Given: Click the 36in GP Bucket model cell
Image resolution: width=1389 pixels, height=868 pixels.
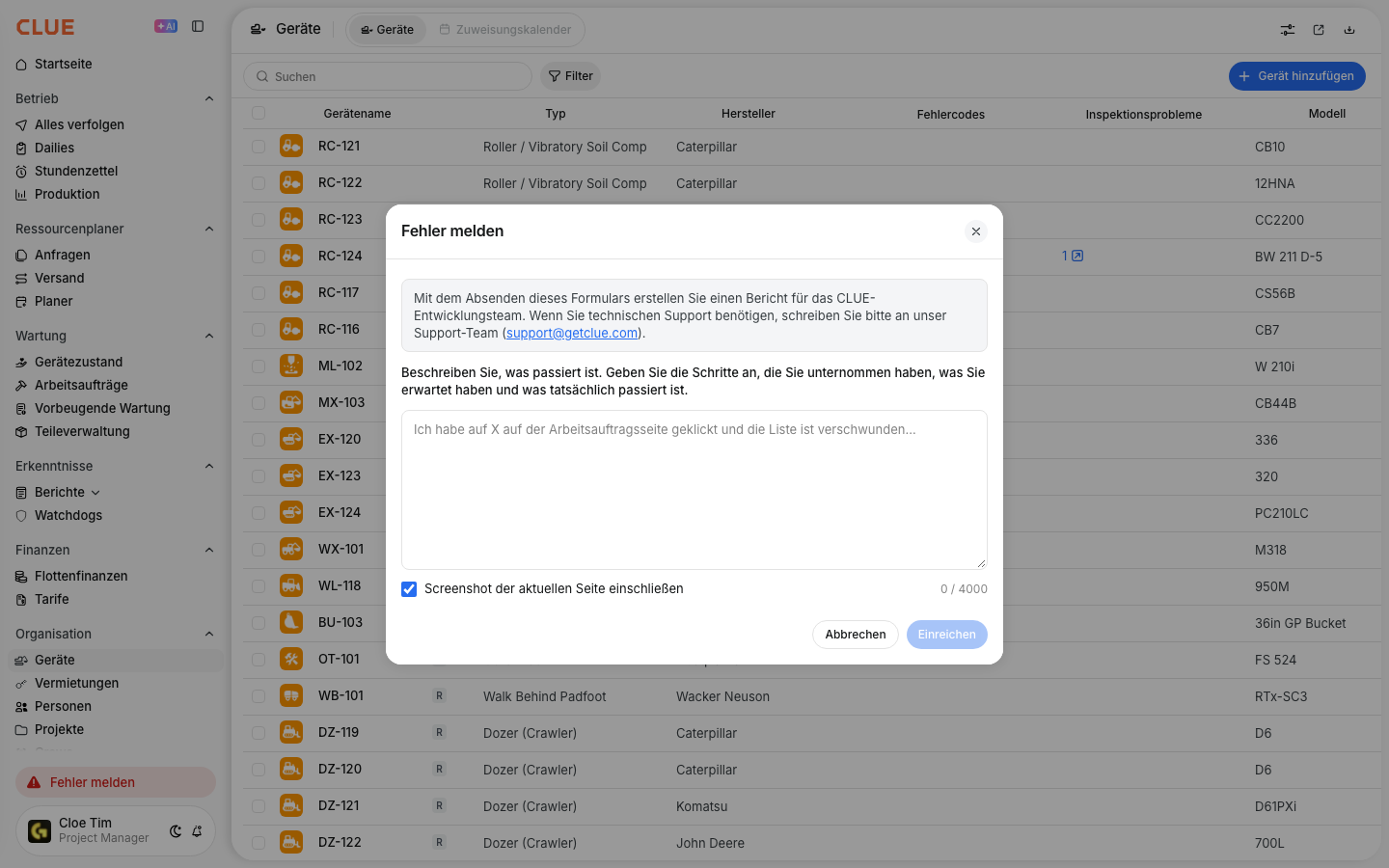Looking at the screenshot, I should coord(1300,623).
